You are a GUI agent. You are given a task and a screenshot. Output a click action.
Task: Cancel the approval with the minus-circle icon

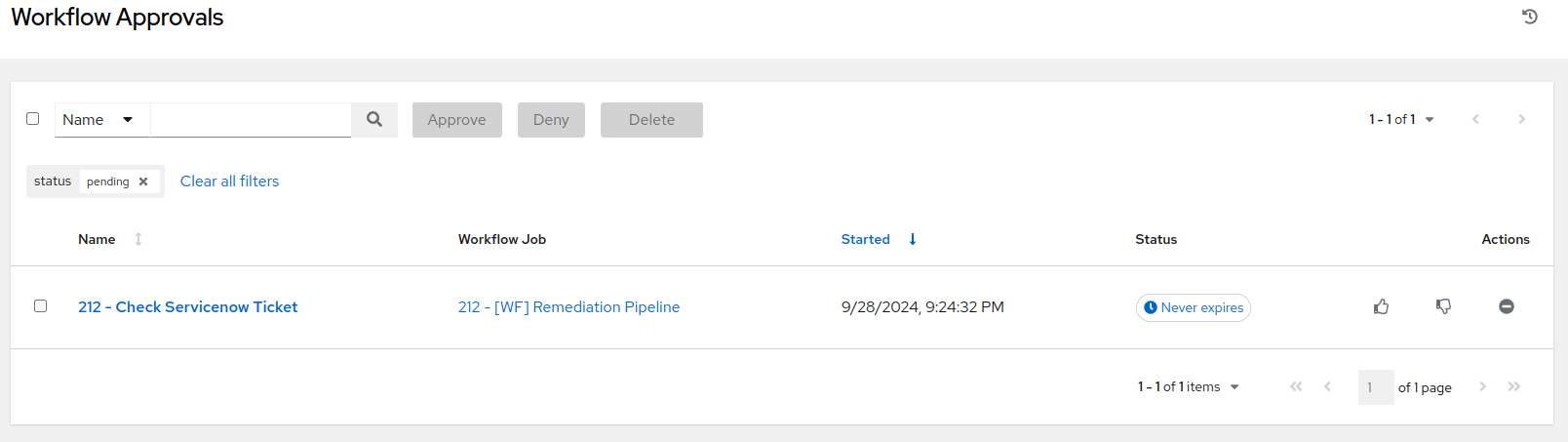(1506, 307)
